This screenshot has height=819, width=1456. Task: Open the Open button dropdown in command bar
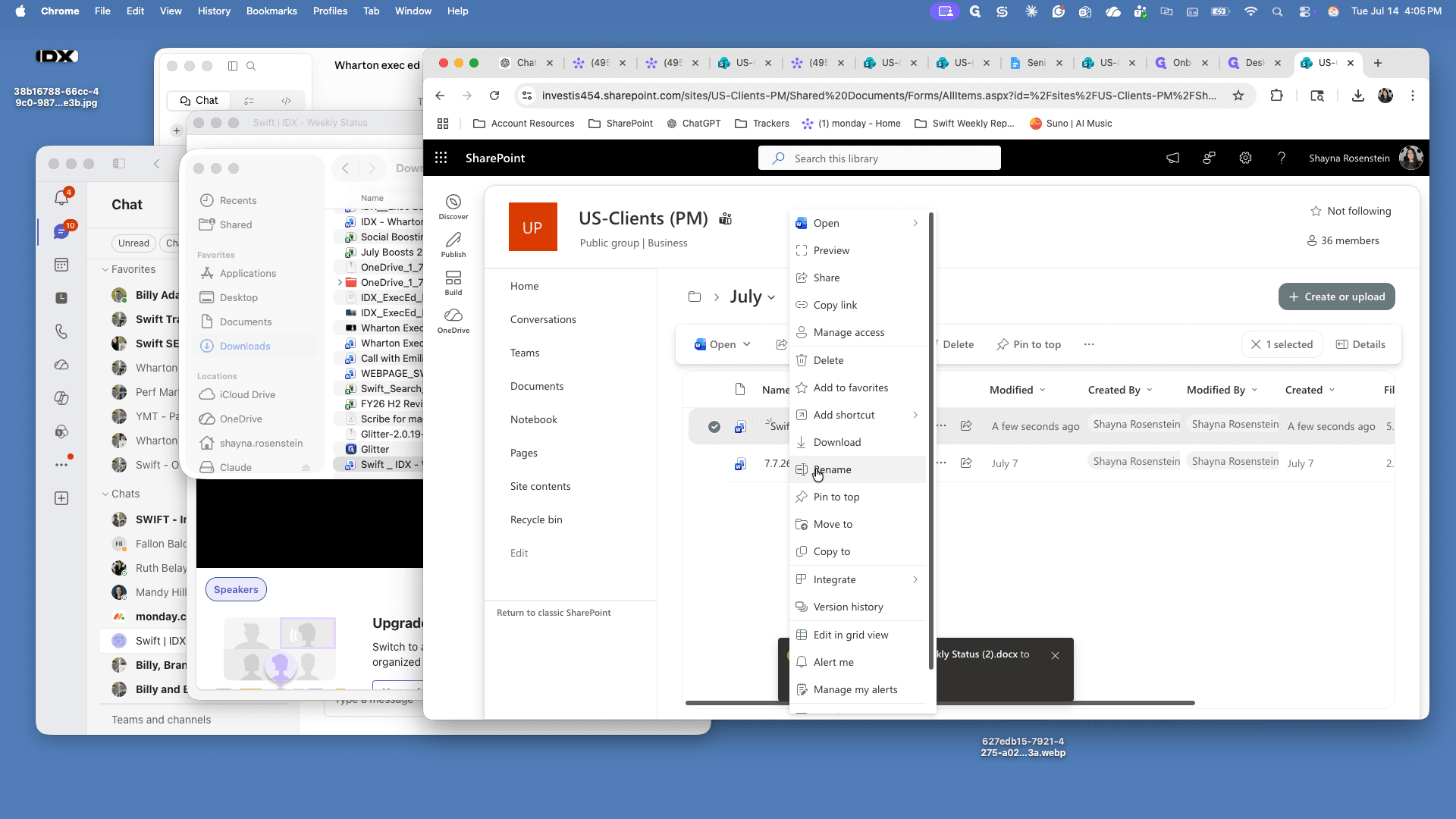[x=747, y=344]
